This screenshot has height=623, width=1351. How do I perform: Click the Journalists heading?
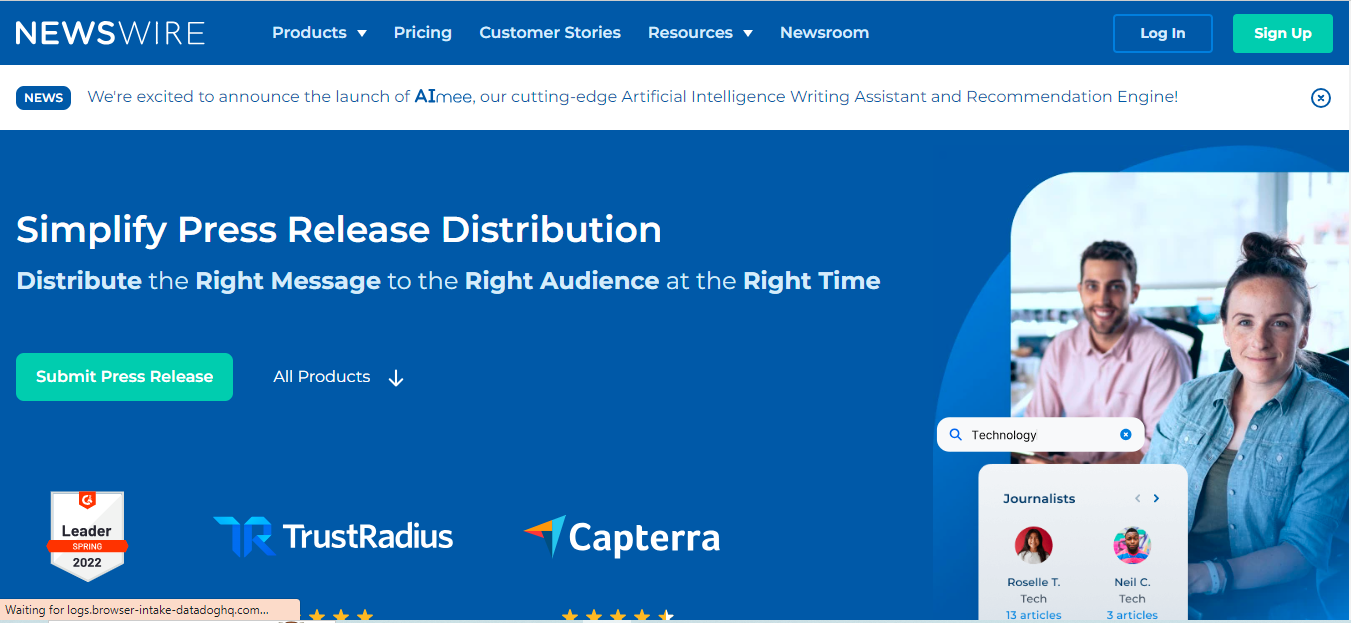click(1039, 498)
